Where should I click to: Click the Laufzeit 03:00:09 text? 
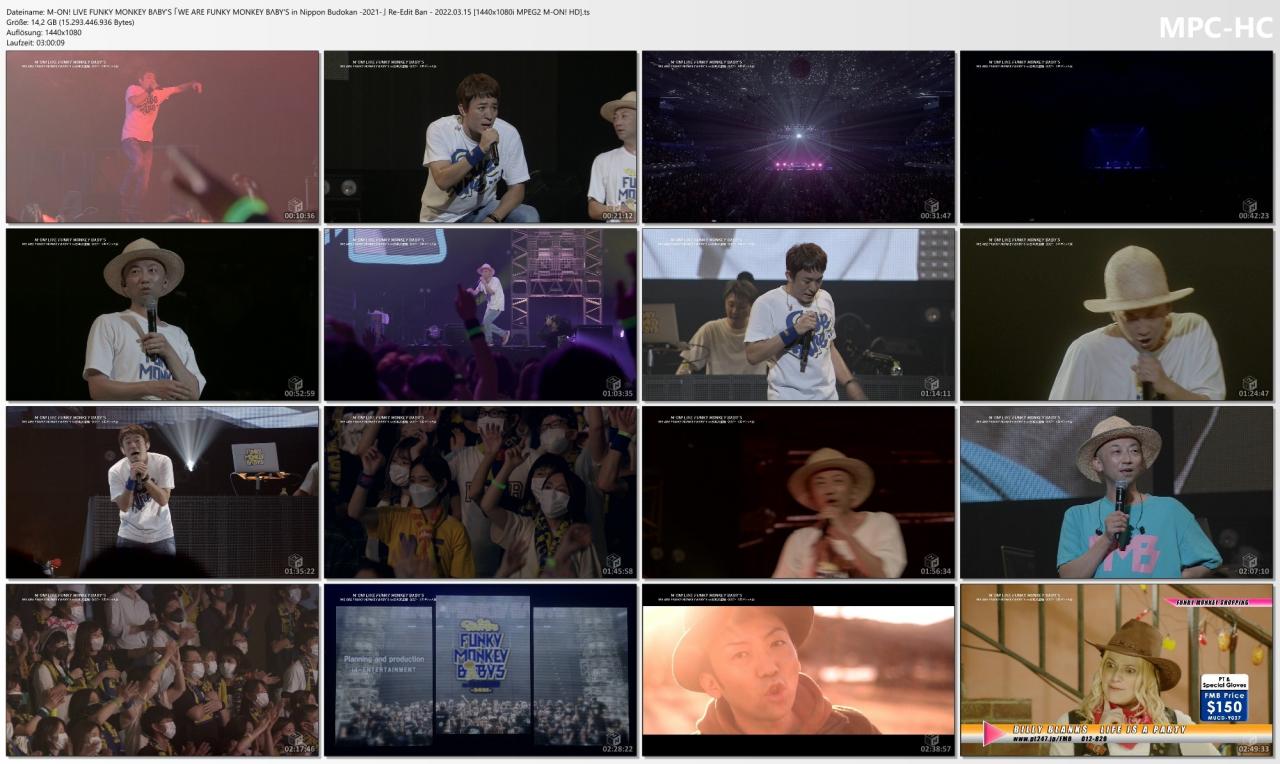pyautogui.click(x=35, y=42)
